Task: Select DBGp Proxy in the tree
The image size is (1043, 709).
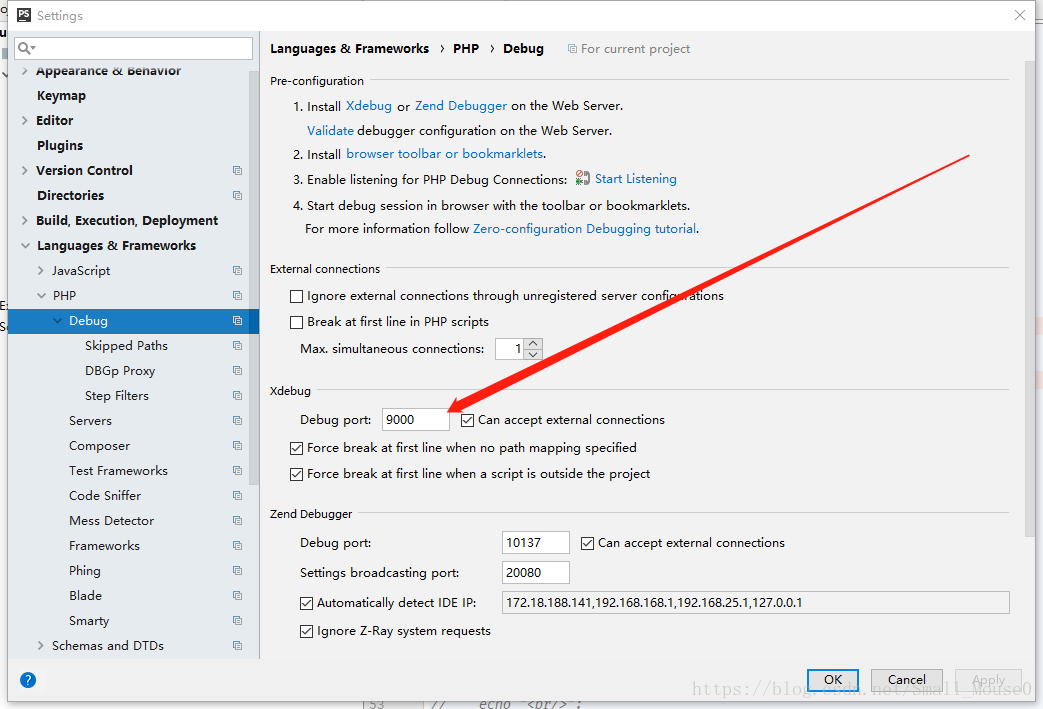Action: click(x=120, y=370)
